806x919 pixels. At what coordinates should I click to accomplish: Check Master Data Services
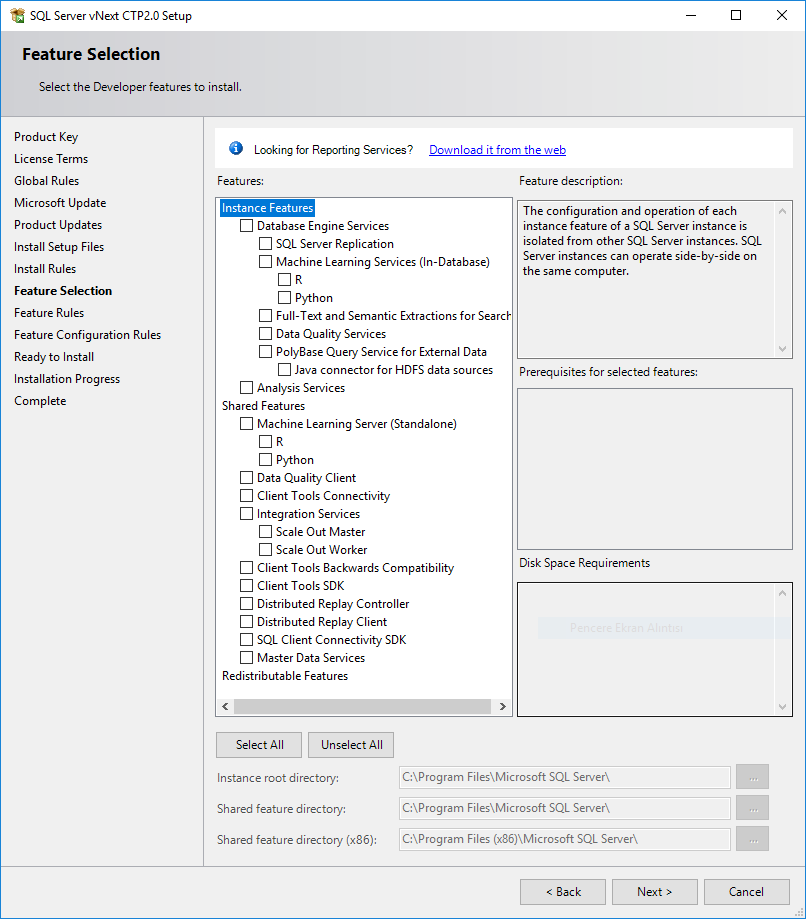[246, 657]
